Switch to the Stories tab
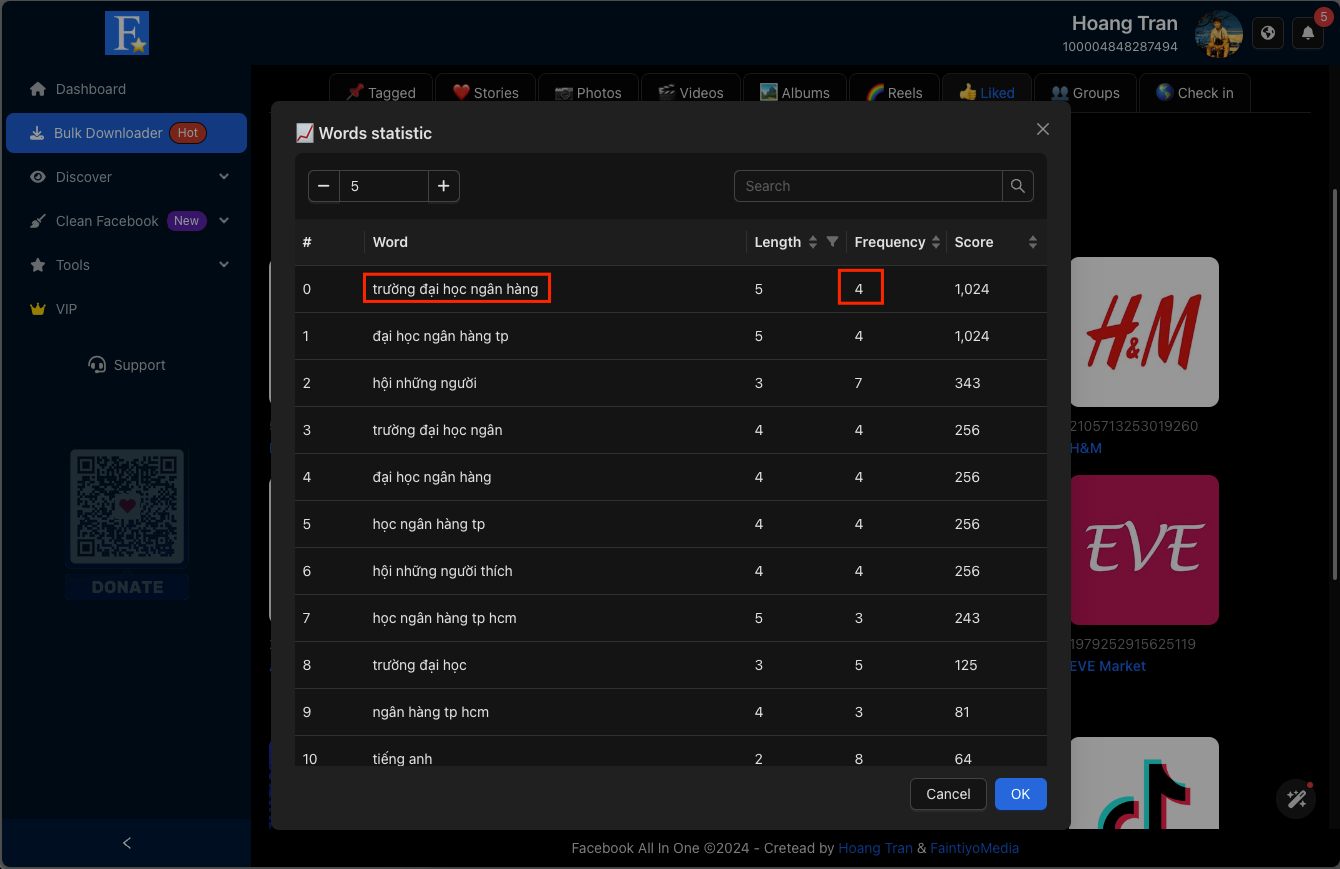The height and width of the screenshot is (869, 1340). [x=486, y=92]
